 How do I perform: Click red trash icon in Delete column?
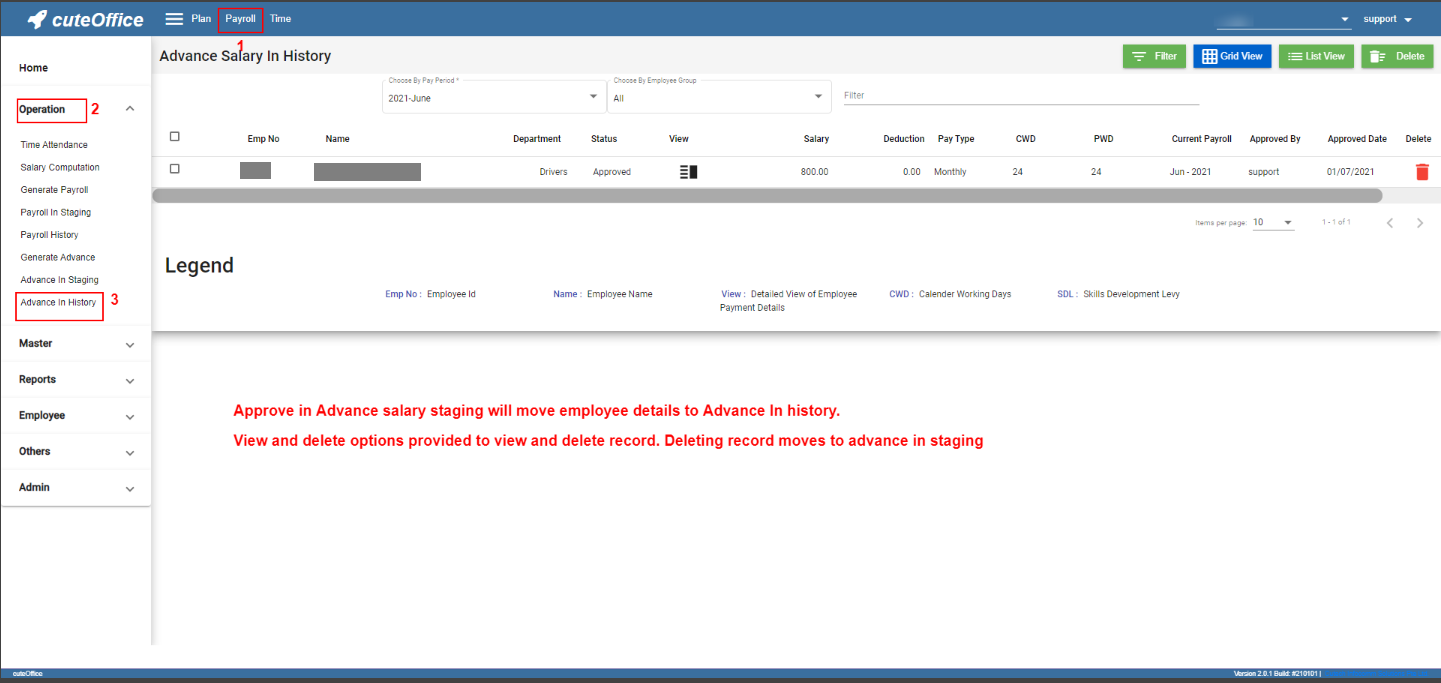(1421, 172)
